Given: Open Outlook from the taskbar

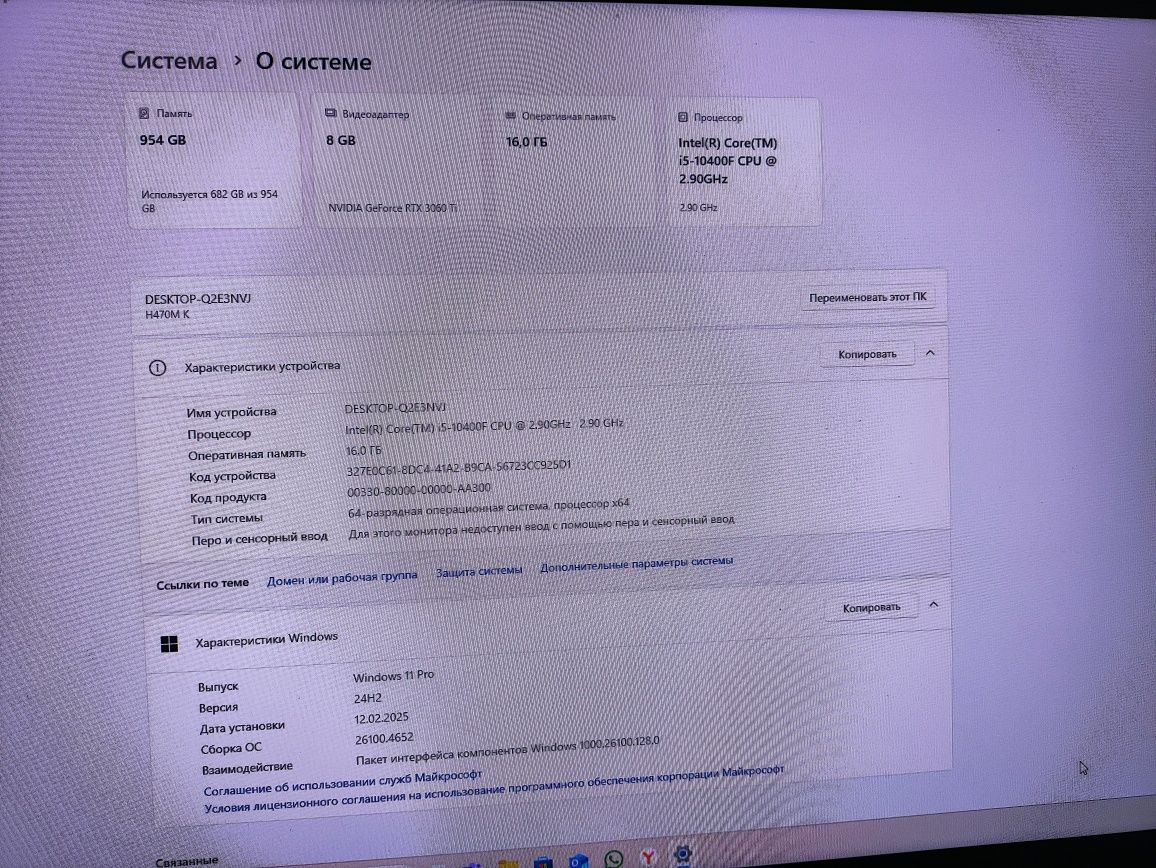Looking at the screenshot, I should (579, 861).
